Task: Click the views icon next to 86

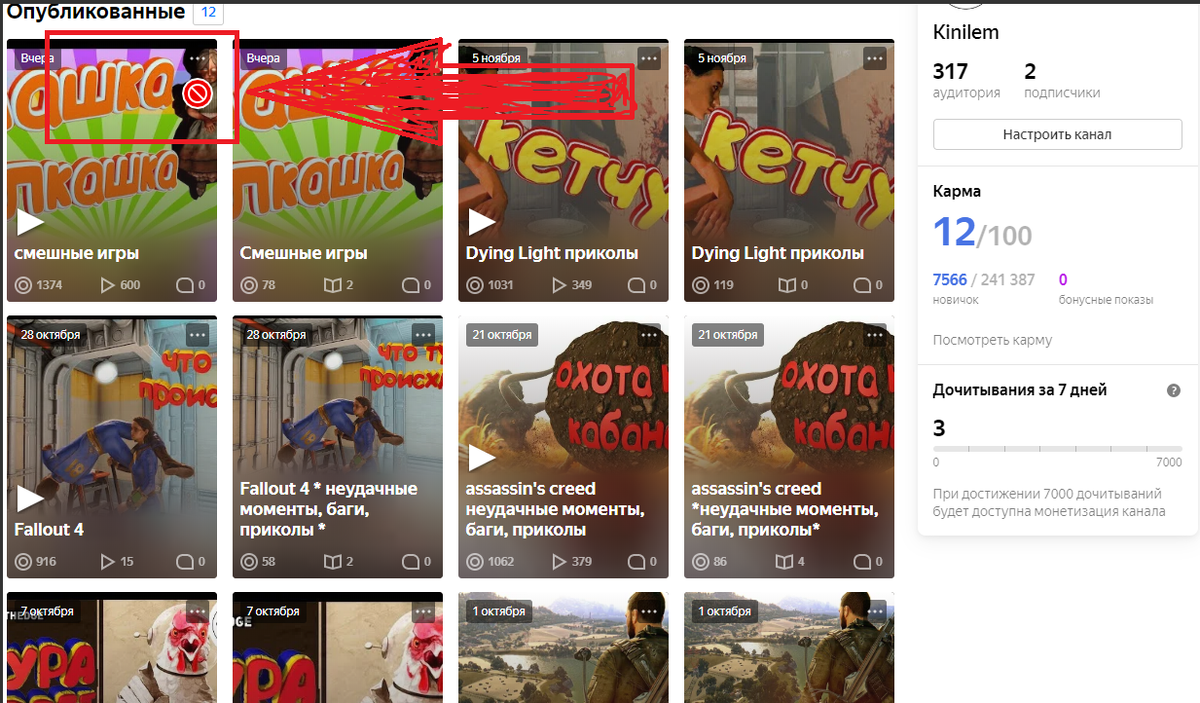Action: click(x=702, y=562)
